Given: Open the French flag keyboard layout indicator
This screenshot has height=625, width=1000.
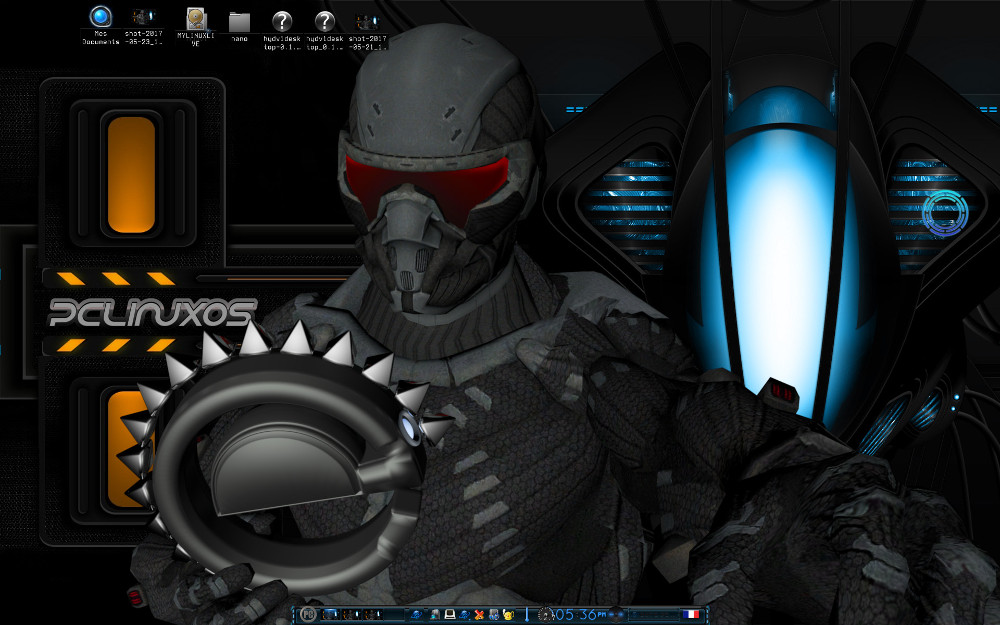Looking at the screenshot, I should (x=691, y=614).
